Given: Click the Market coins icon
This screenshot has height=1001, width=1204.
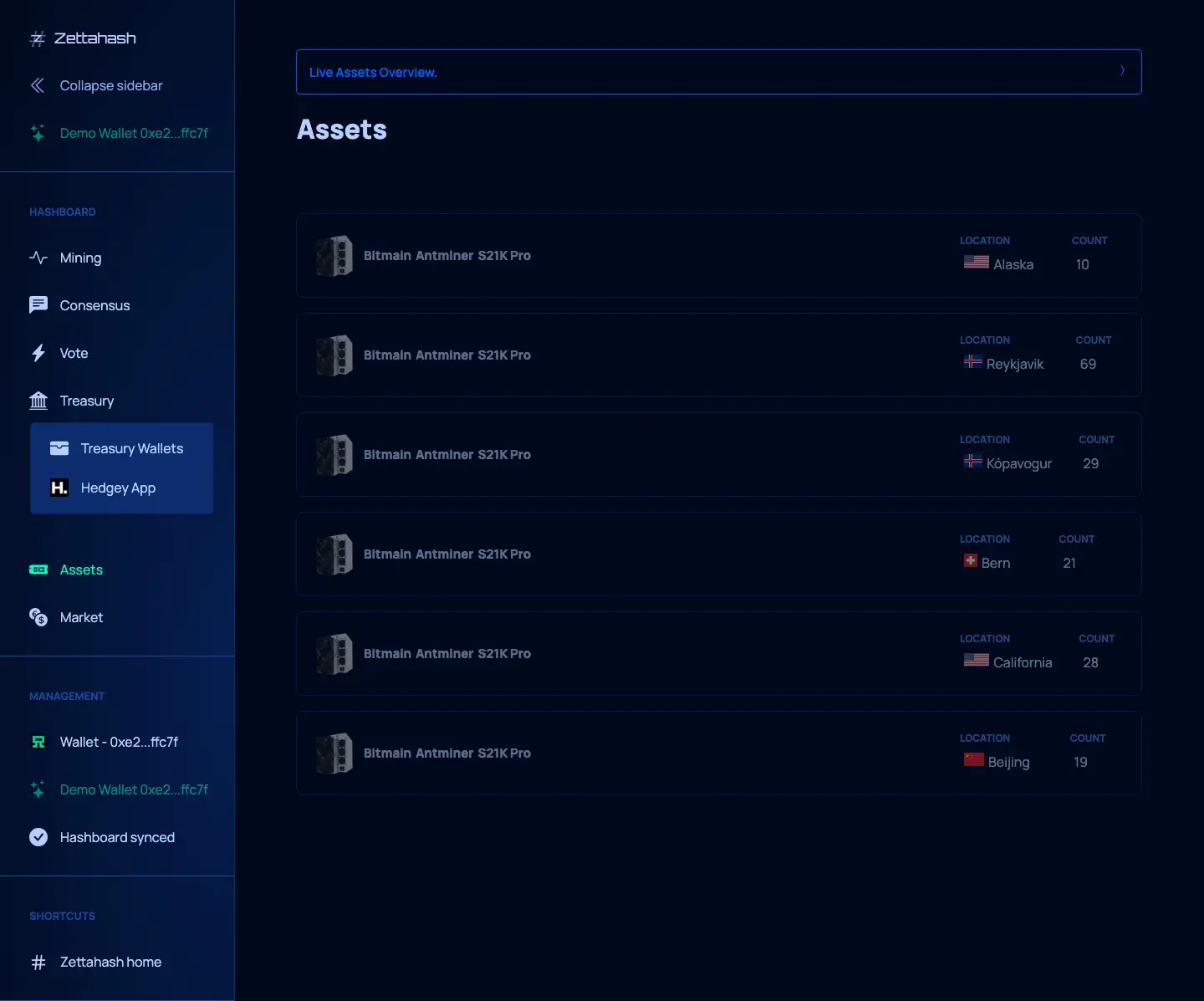Looking at the screenshot, I should 38,617.
